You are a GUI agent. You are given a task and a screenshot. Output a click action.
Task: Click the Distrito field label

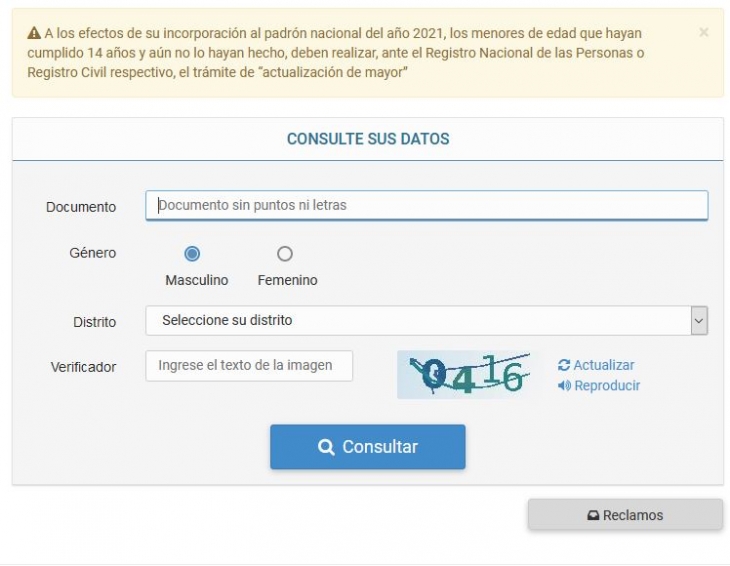pyautogui.click(x=94, y=322)
